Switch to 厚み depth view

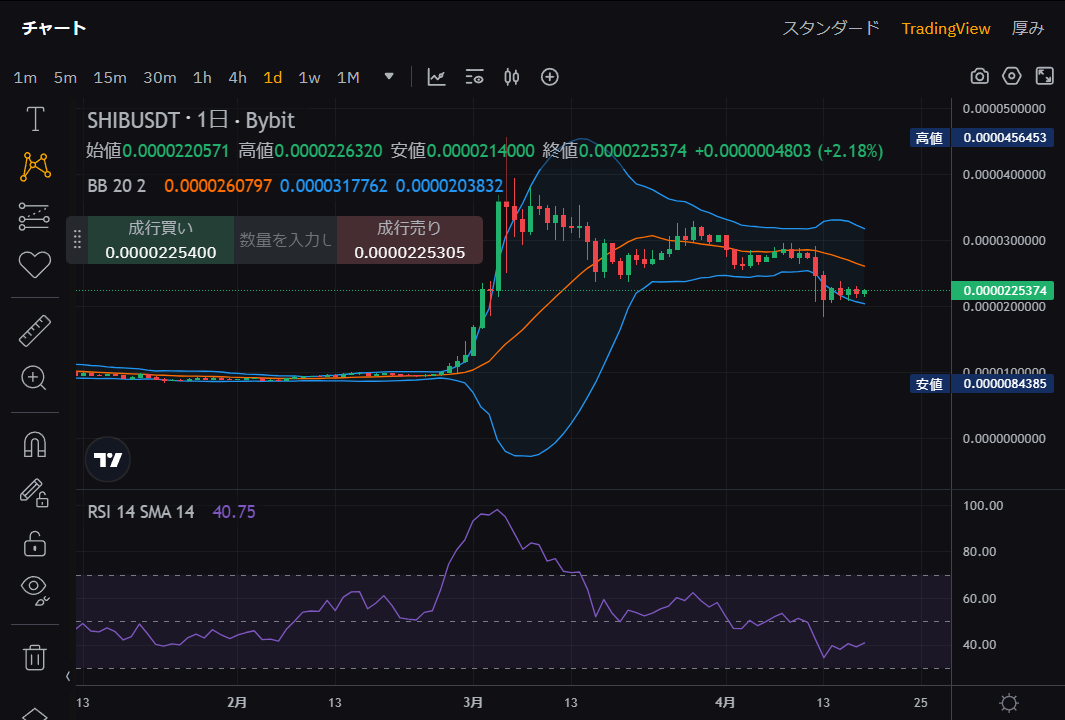point(1028,29)
